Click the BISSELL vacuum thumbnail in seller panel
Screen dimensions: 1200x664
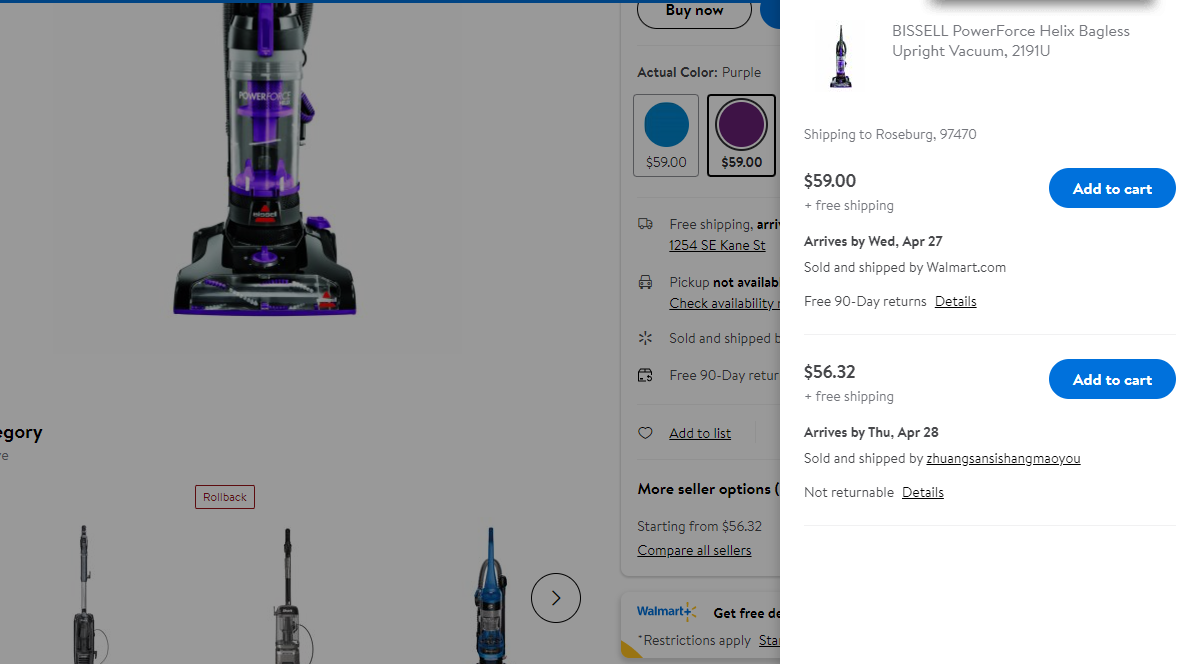tap(841, 56)
